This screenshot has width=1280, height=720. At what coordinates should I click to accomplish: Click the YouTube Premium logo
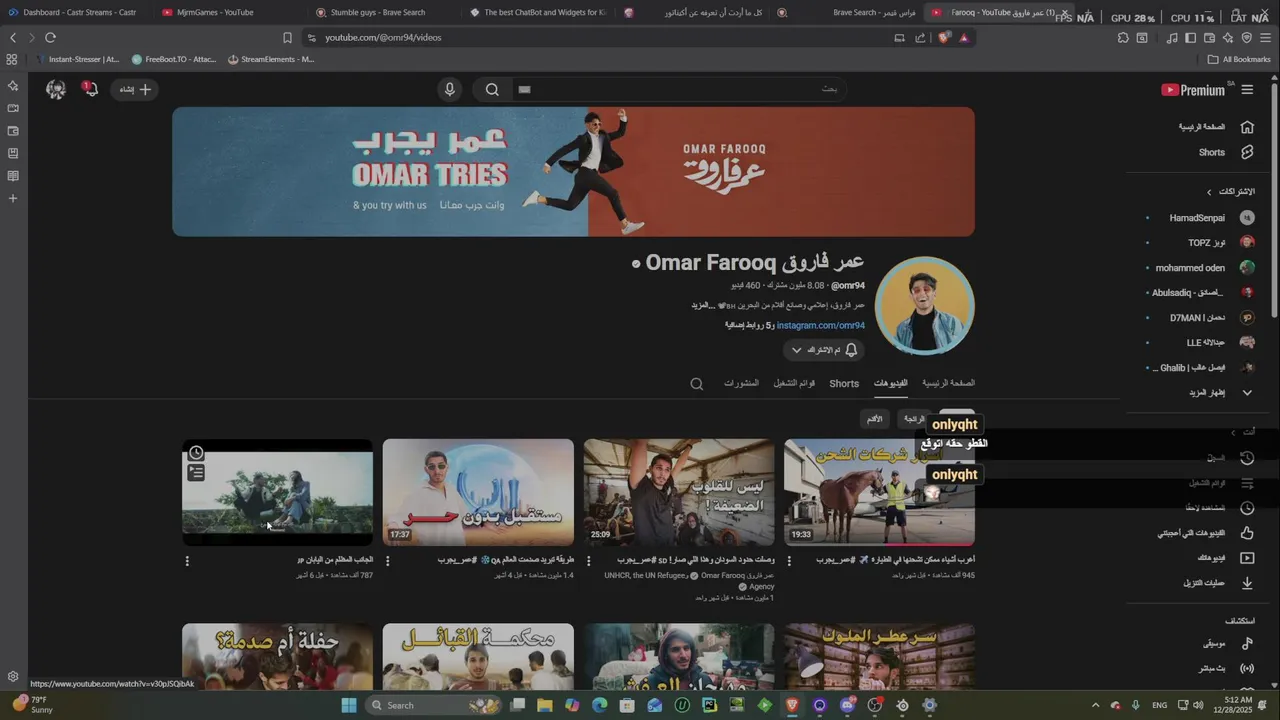1193,90
